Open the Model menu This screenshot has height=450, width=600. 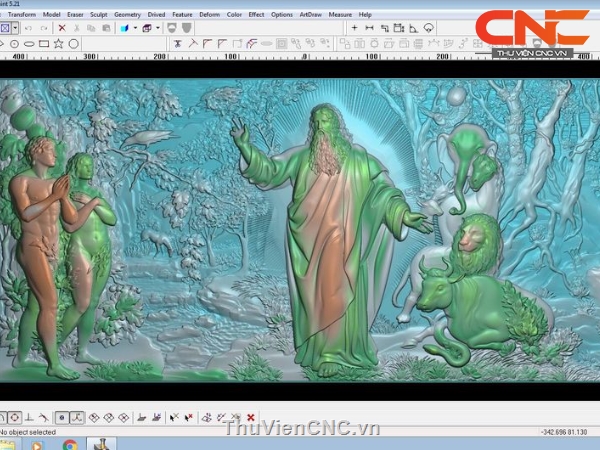pos(51,15)
